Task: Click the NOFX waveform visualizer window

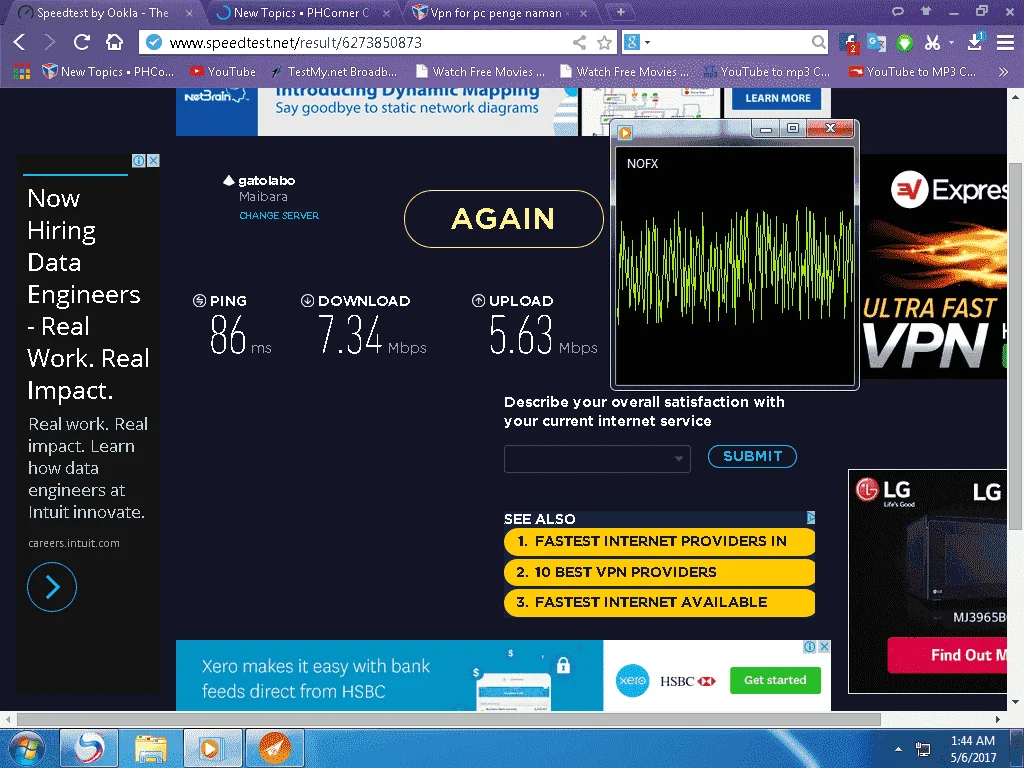Action: [x=735, y=266]
